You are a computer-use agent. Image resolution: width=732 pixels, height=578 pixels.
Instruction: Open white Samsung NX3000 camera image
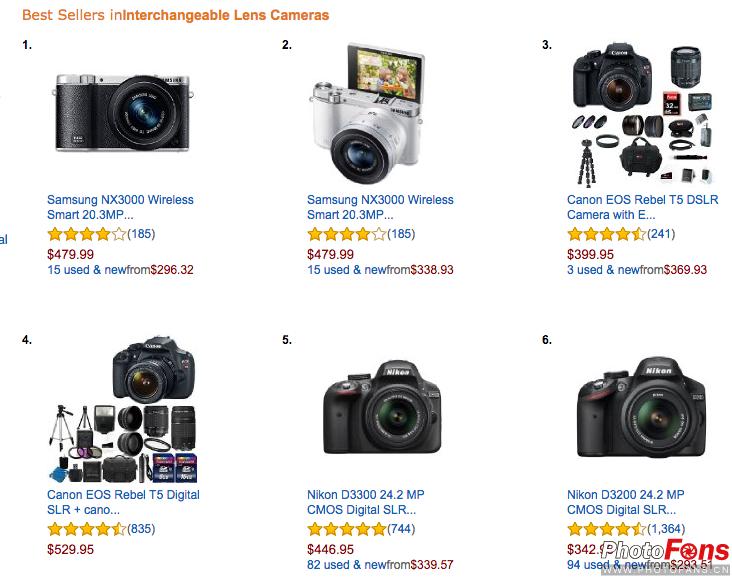367,113
